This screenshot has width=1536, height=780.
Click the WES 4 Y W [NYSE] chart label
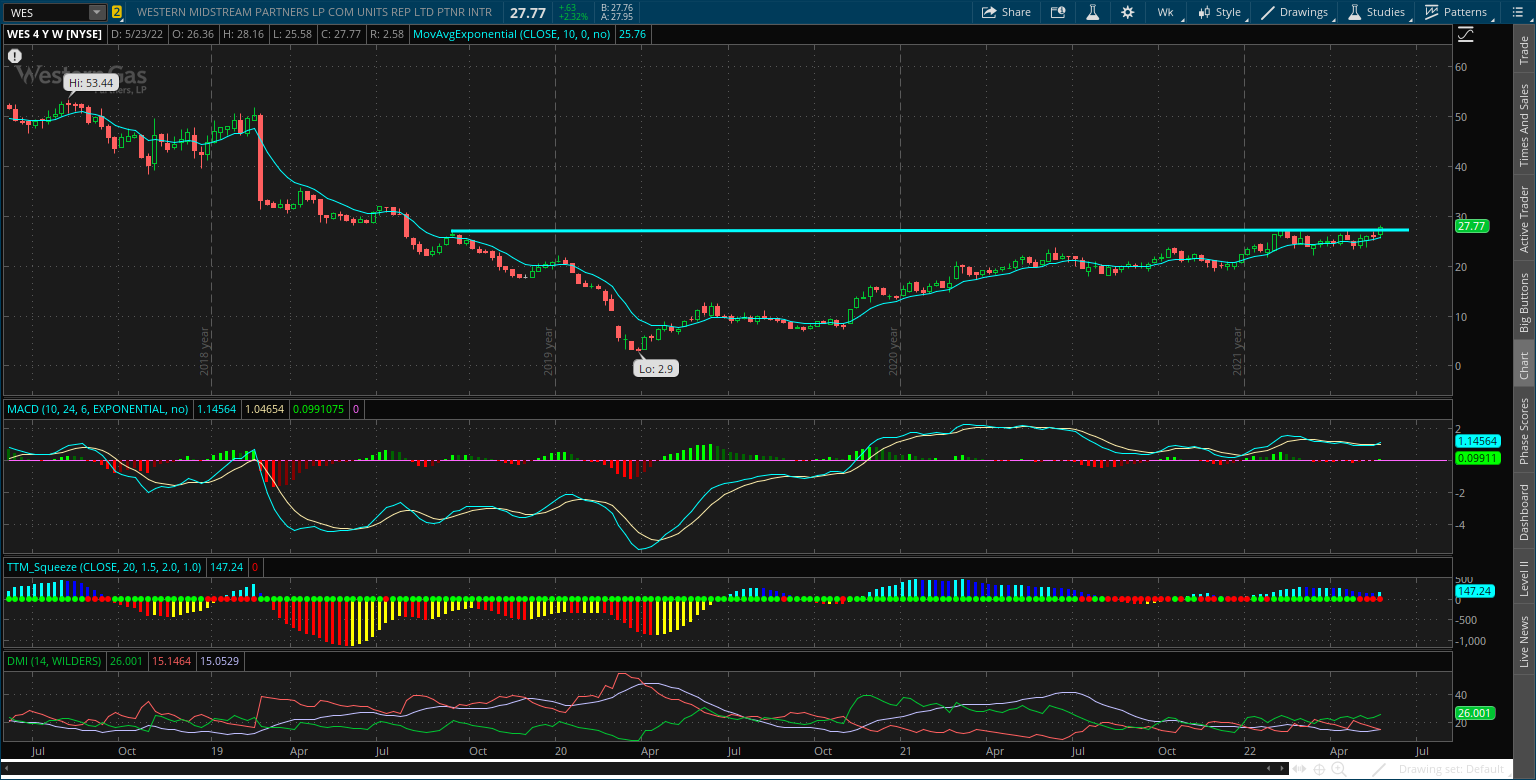[x=55, y=33]
